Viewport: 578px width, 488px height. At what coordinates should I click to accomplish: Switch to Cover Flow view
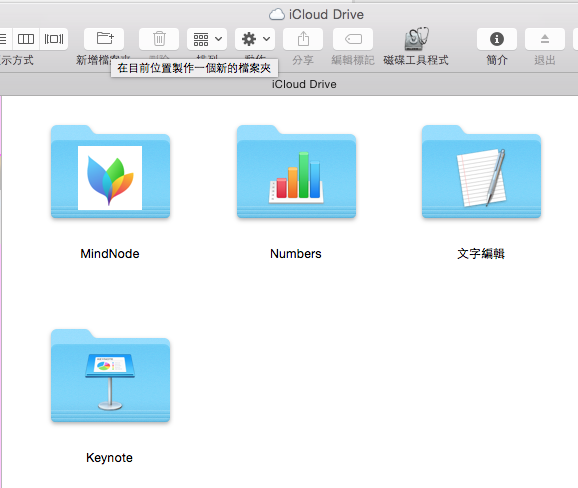coord(54,39)
